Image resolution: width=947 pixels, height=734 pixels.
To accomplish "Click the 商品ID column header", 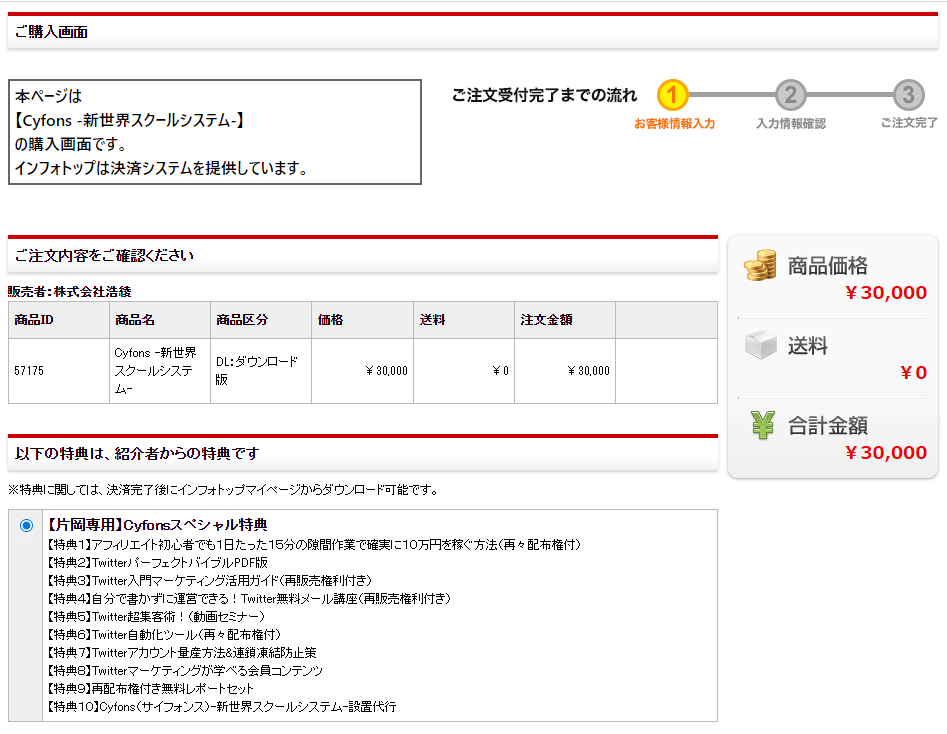I will (34, 320).
